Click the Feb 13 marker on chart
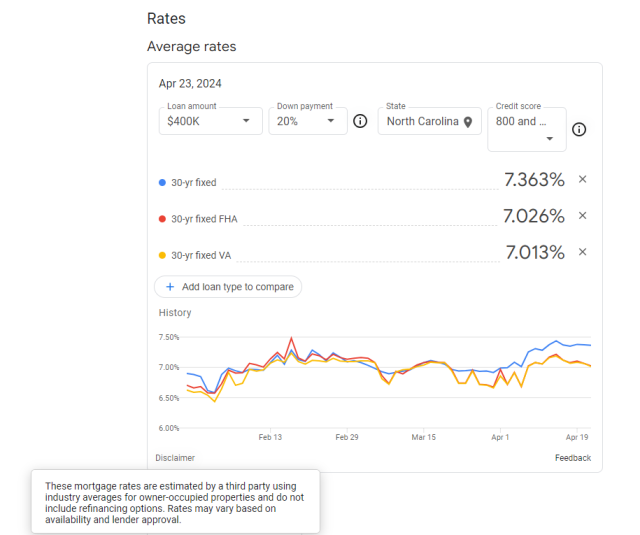This screenshot has width=640, height=535. (270, 437)
